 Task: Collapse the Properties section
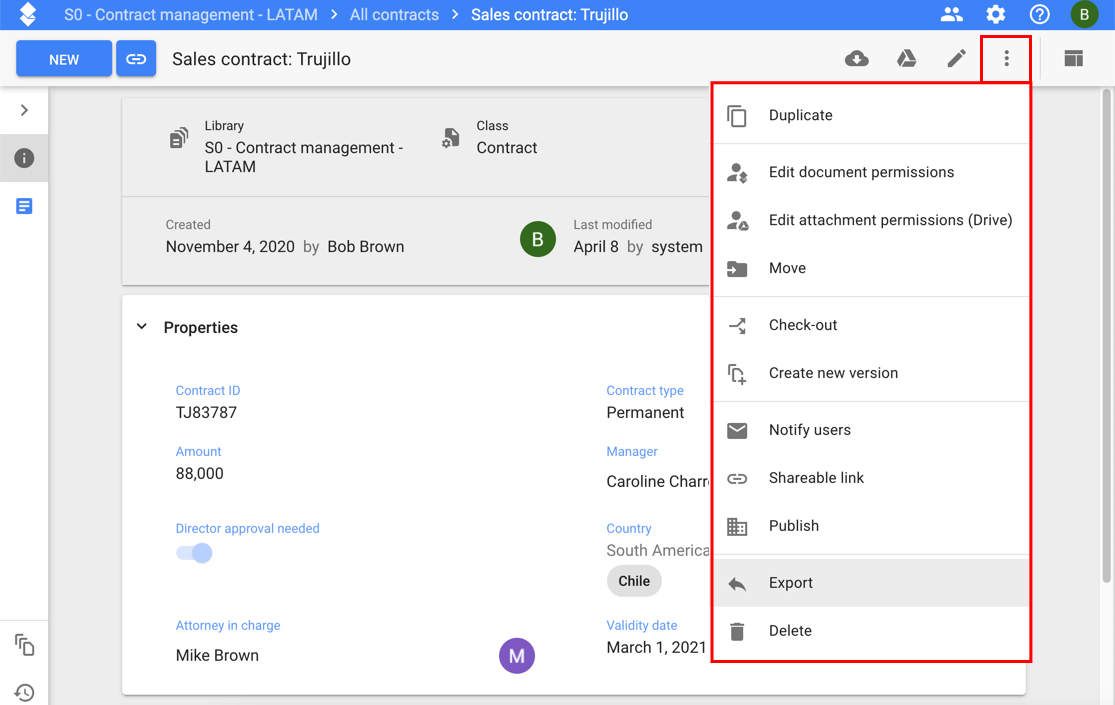142,327
